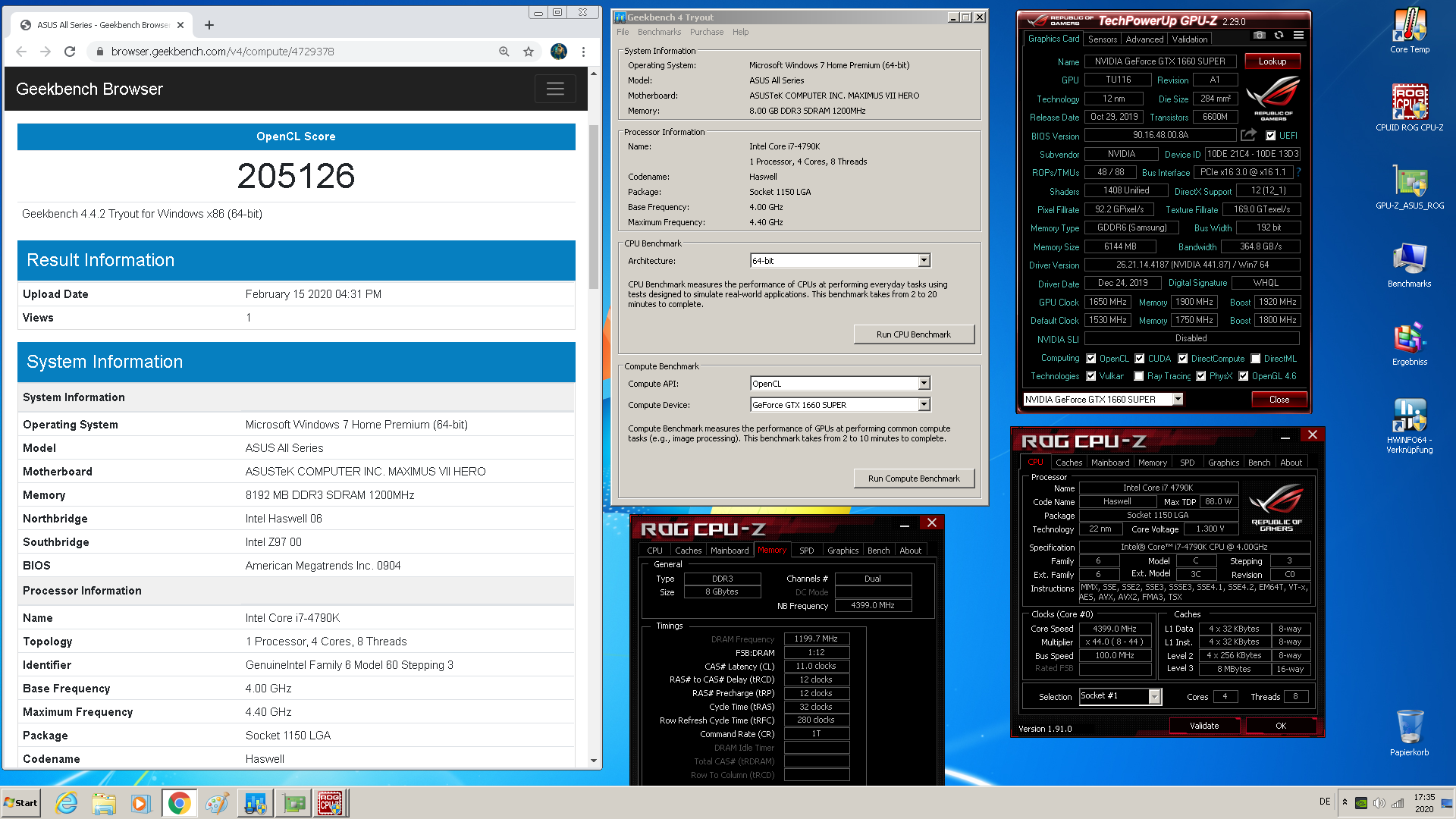Click the Lookup button in GPU-Z
The image size is (1456, 819).
point(1272,61)
